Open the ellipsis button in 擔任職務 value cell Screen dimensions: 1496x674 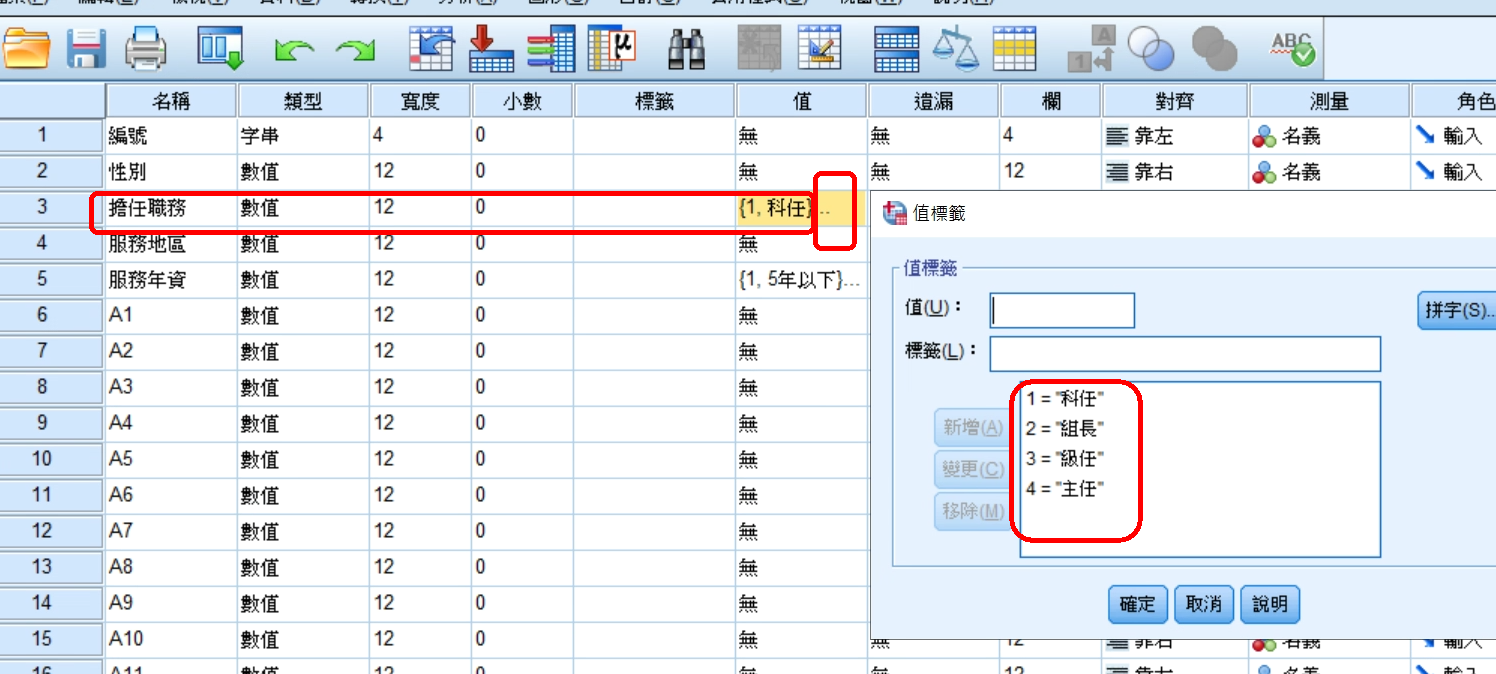(x=825, y=210)
